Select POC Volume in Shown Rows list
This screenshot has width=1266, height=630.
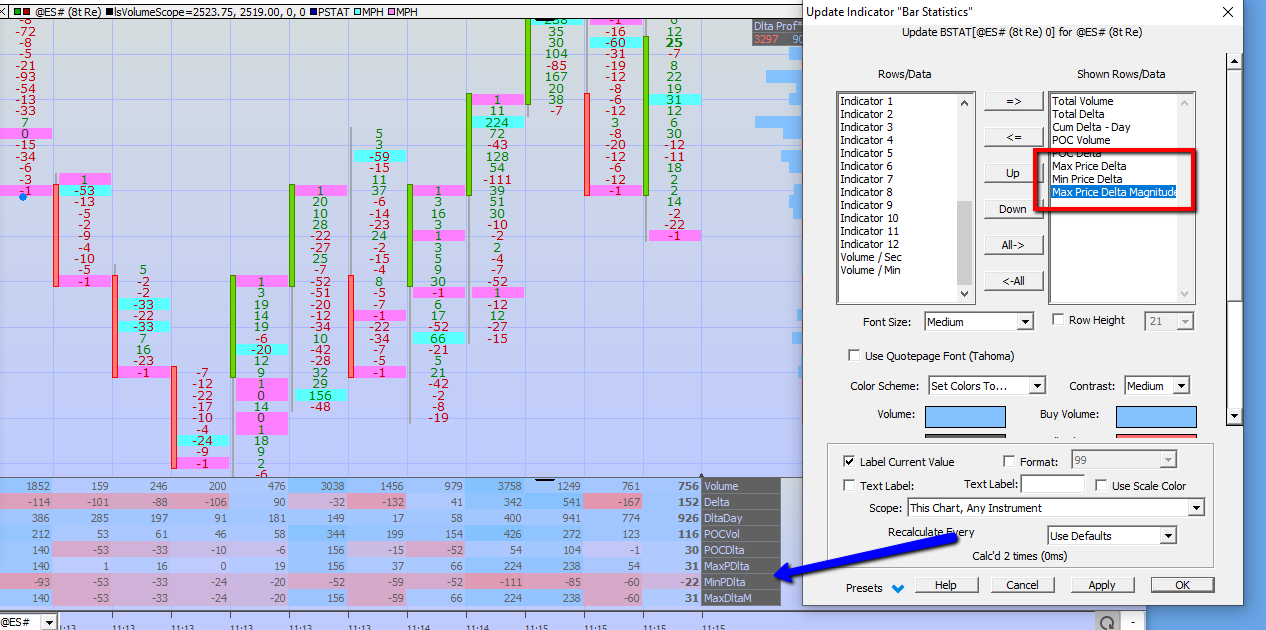(1081, 140)
